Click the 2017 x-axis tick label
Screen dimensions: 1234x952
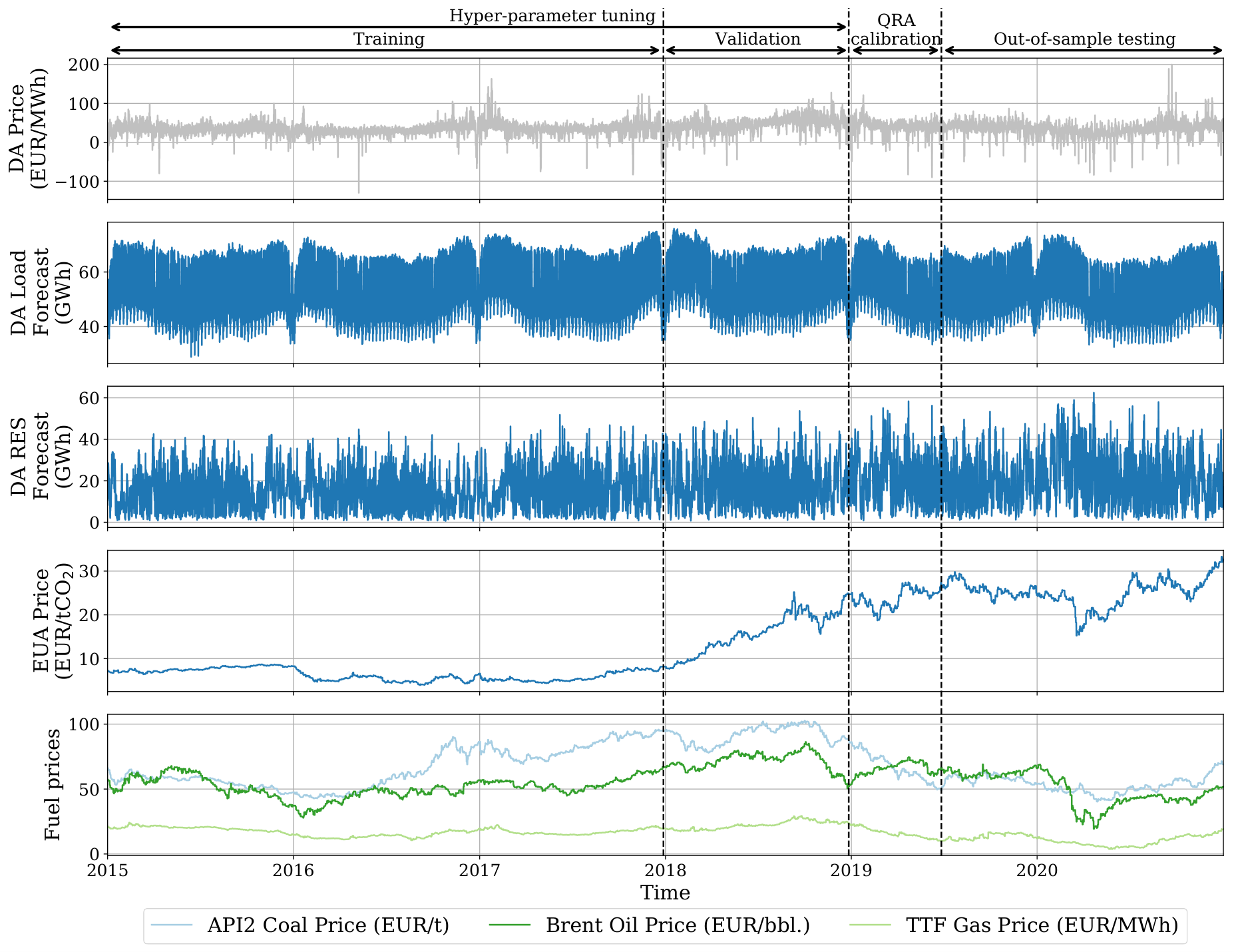[479, 870]
